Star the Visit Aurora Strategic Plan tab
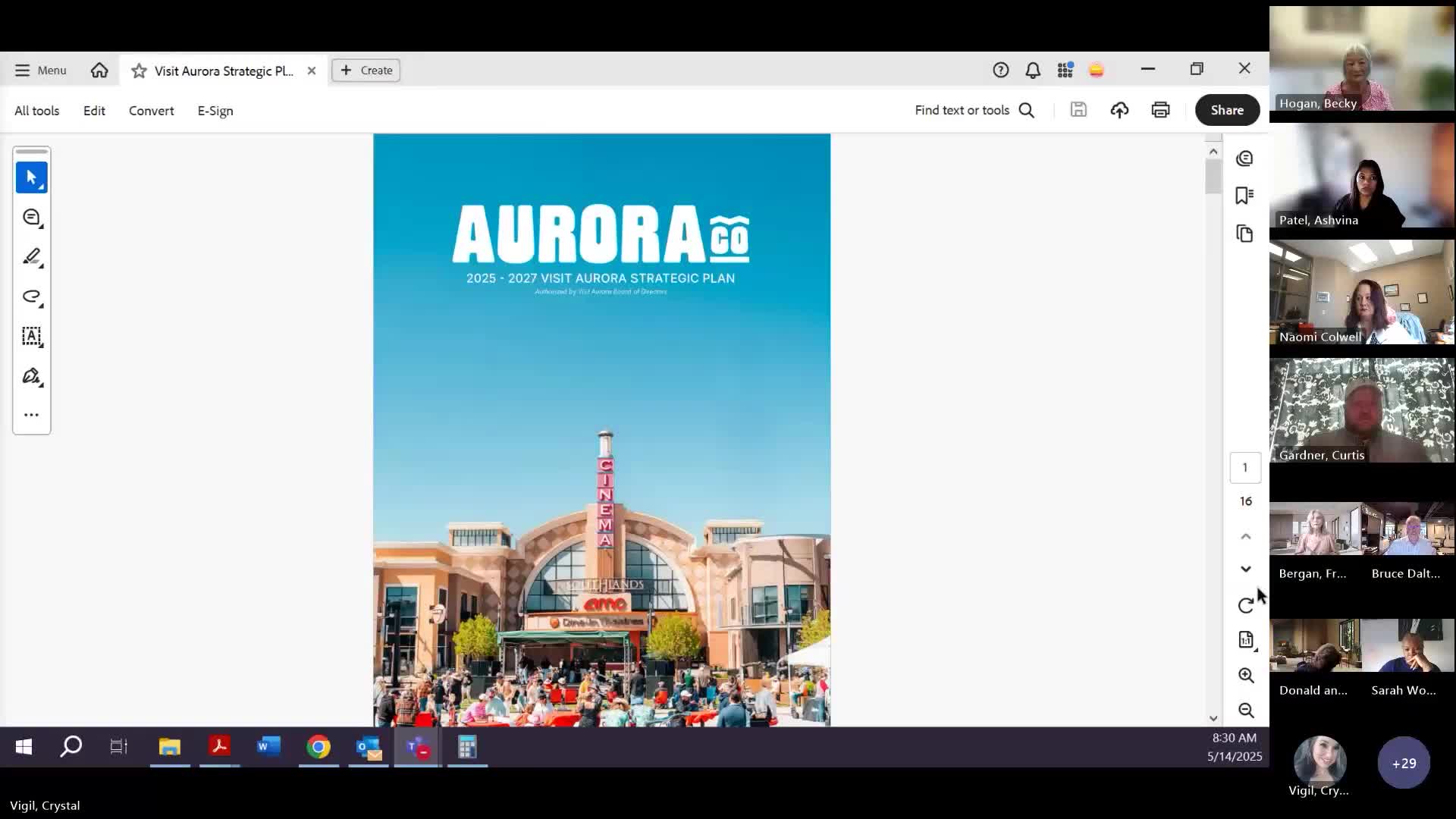1456x819 pixels. pos(139,71)
